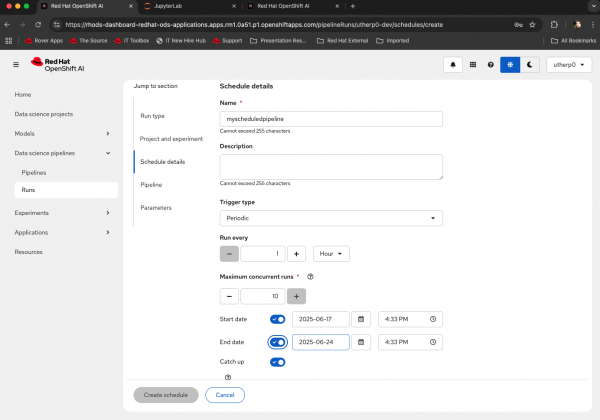Click the hamburger navigation menu icon
Screen dimensions: 600x420
[x=16, y=64]
